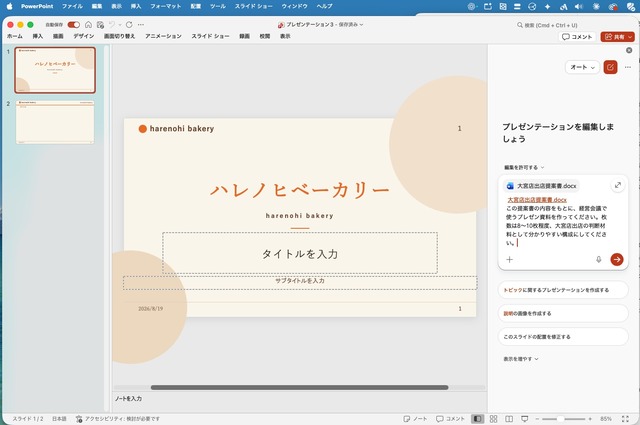Open the ウィンドウ menu in the menu bar
Image resolution: width=640 pixels, height=425 pixels.
[294, 6]
